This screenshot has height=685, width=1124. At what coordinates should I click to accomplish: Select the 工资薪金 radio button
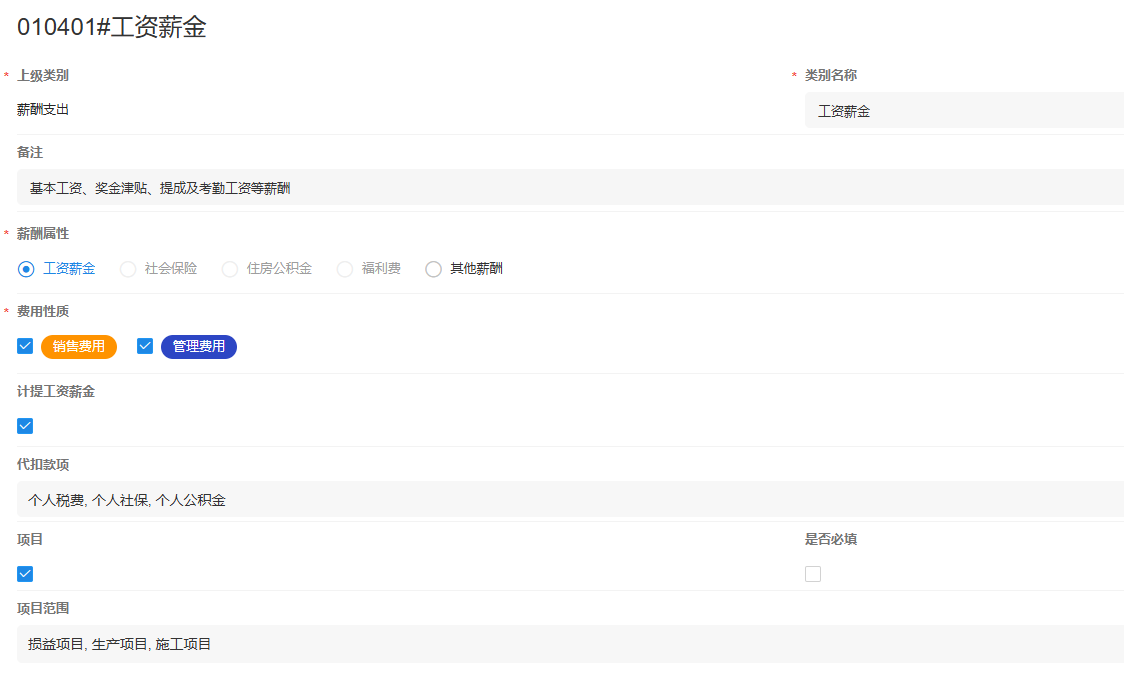pyautogui.click(x=26, y=269)
